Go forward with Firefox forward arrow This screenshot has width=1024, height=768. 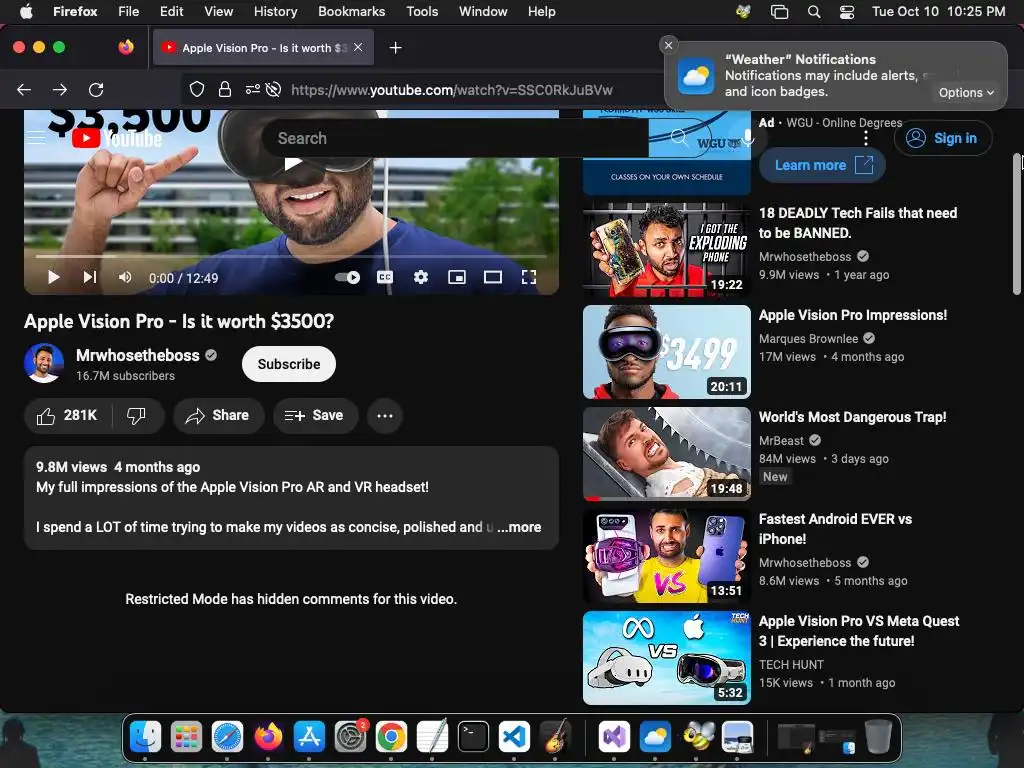(60, 89)
